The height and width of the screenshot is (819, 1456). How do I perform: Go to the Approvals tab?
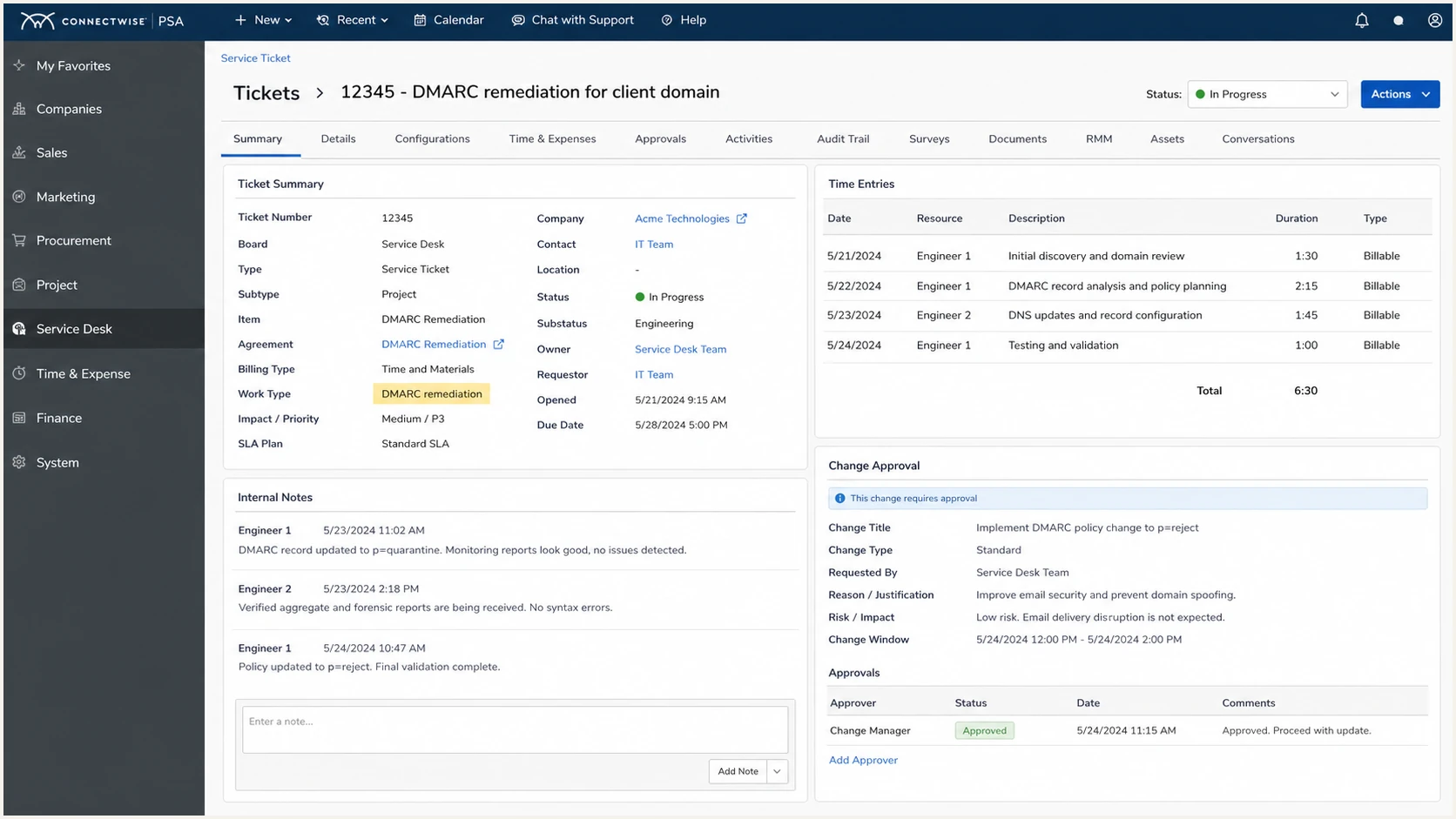[660, 139]
